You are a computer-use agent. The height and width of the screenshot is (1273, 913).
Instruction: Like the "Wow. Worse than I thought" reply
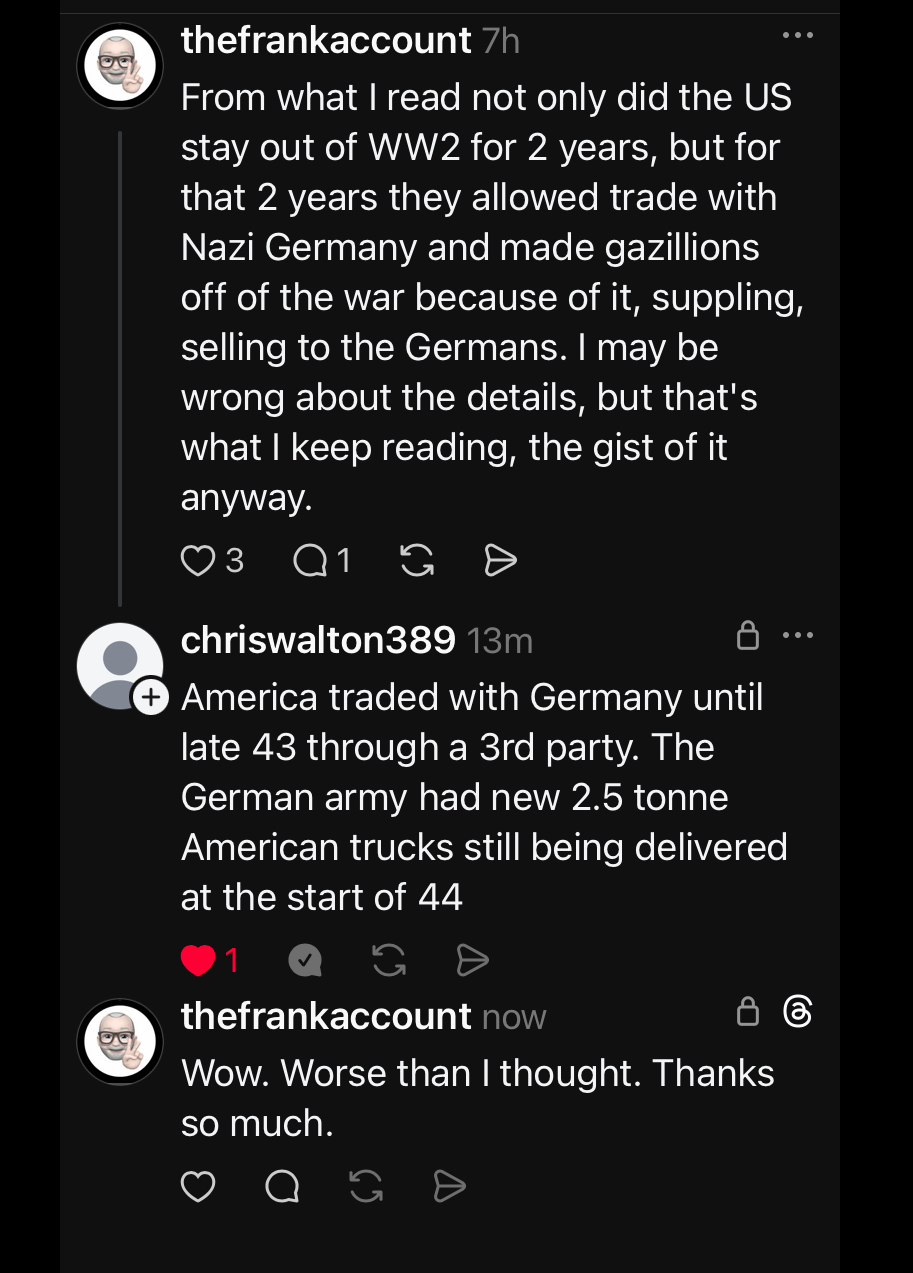(198, 1187)
